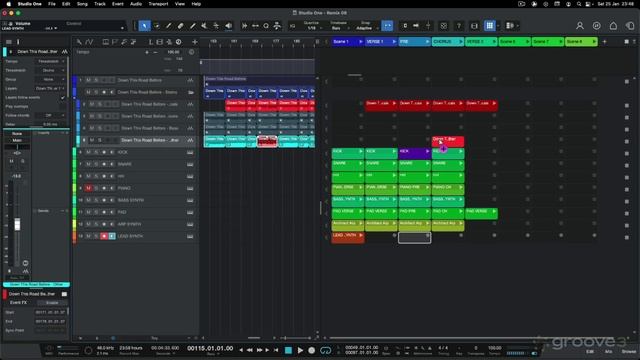
Task: Toggle the Show Launcher grid icon
Action: (x=489, y=26)
